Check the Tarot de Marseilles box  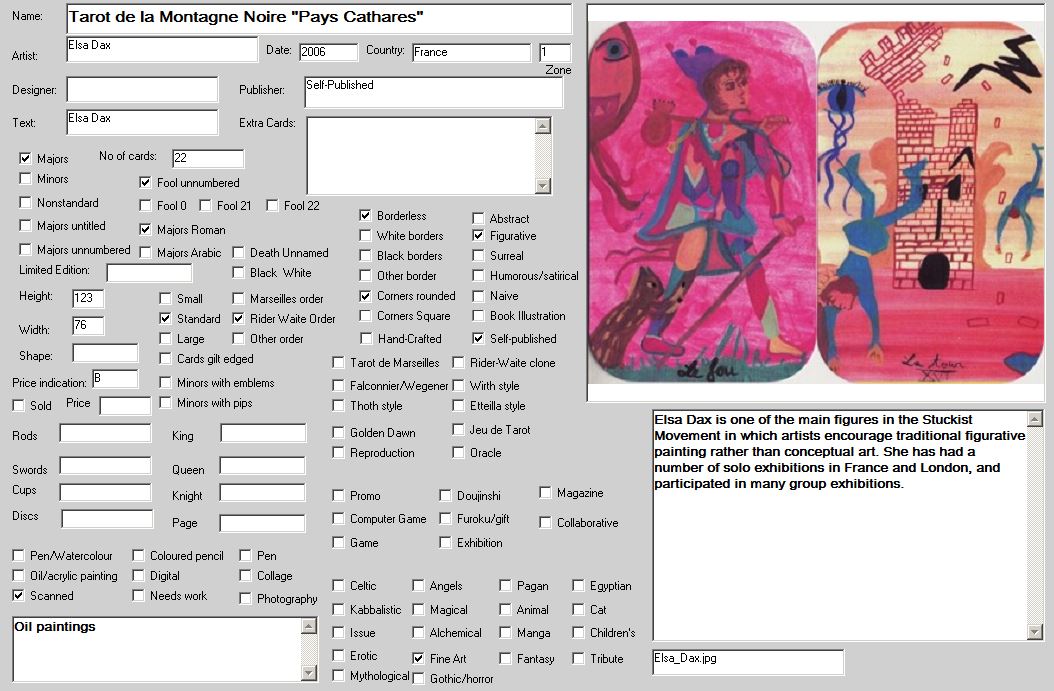(339, 363)
